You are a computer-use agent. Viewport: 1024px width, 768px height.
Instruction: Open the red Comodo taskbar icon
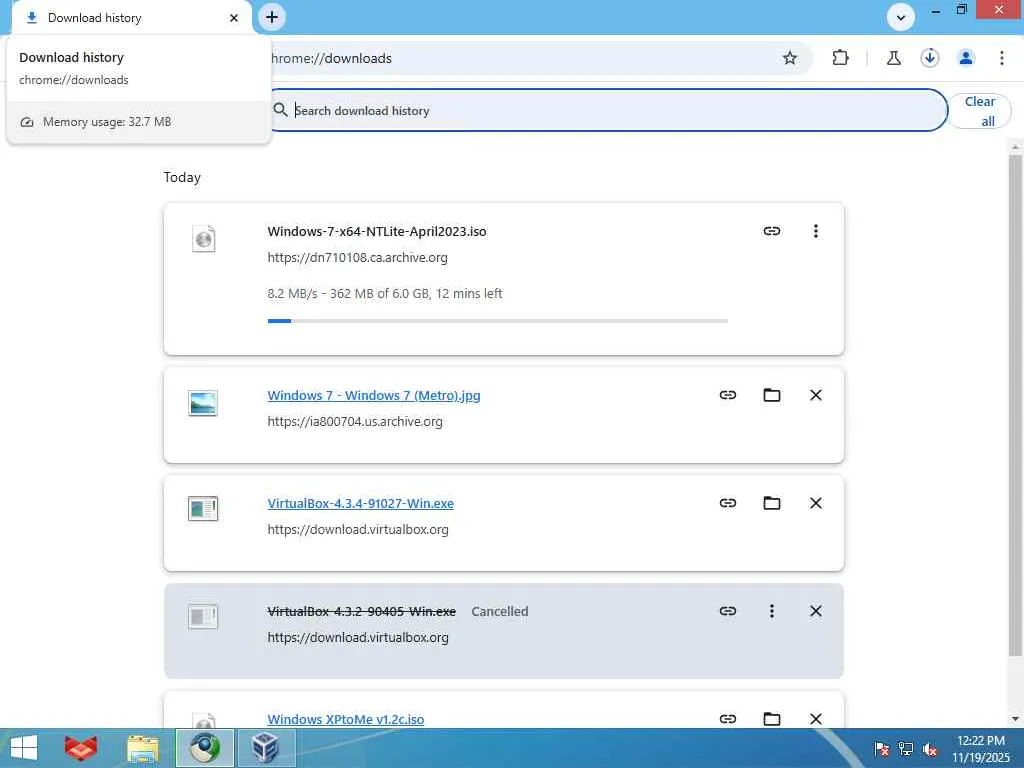point(81,748)
